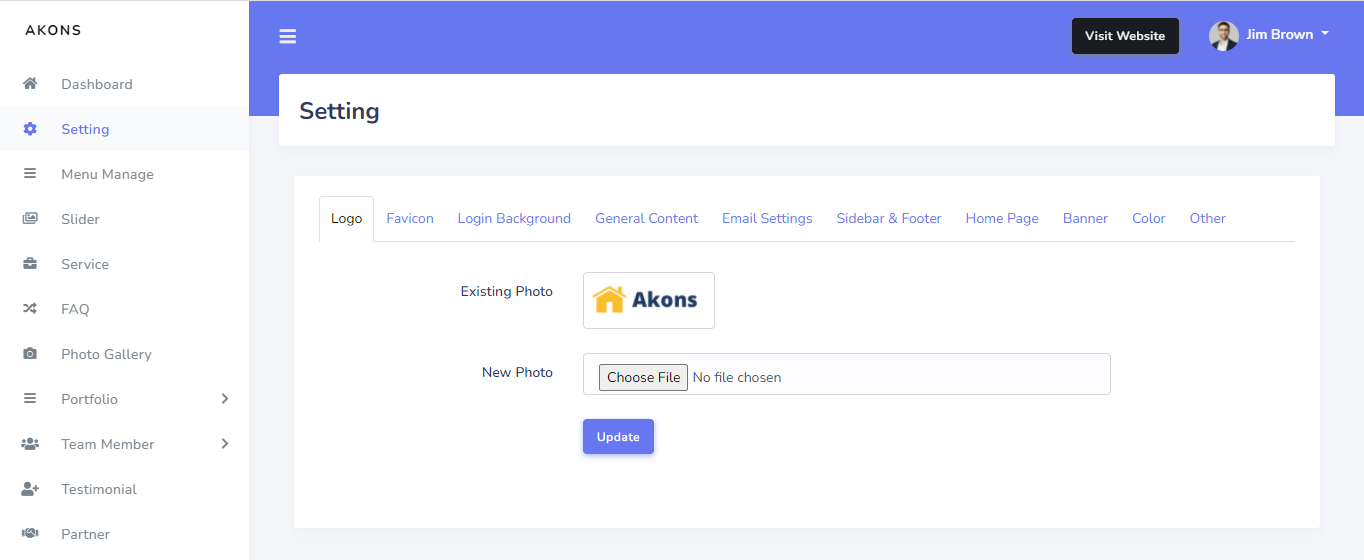Click the existing Akons logo thumbnail
Screen dimensions: 1364x560
[649, 300]
